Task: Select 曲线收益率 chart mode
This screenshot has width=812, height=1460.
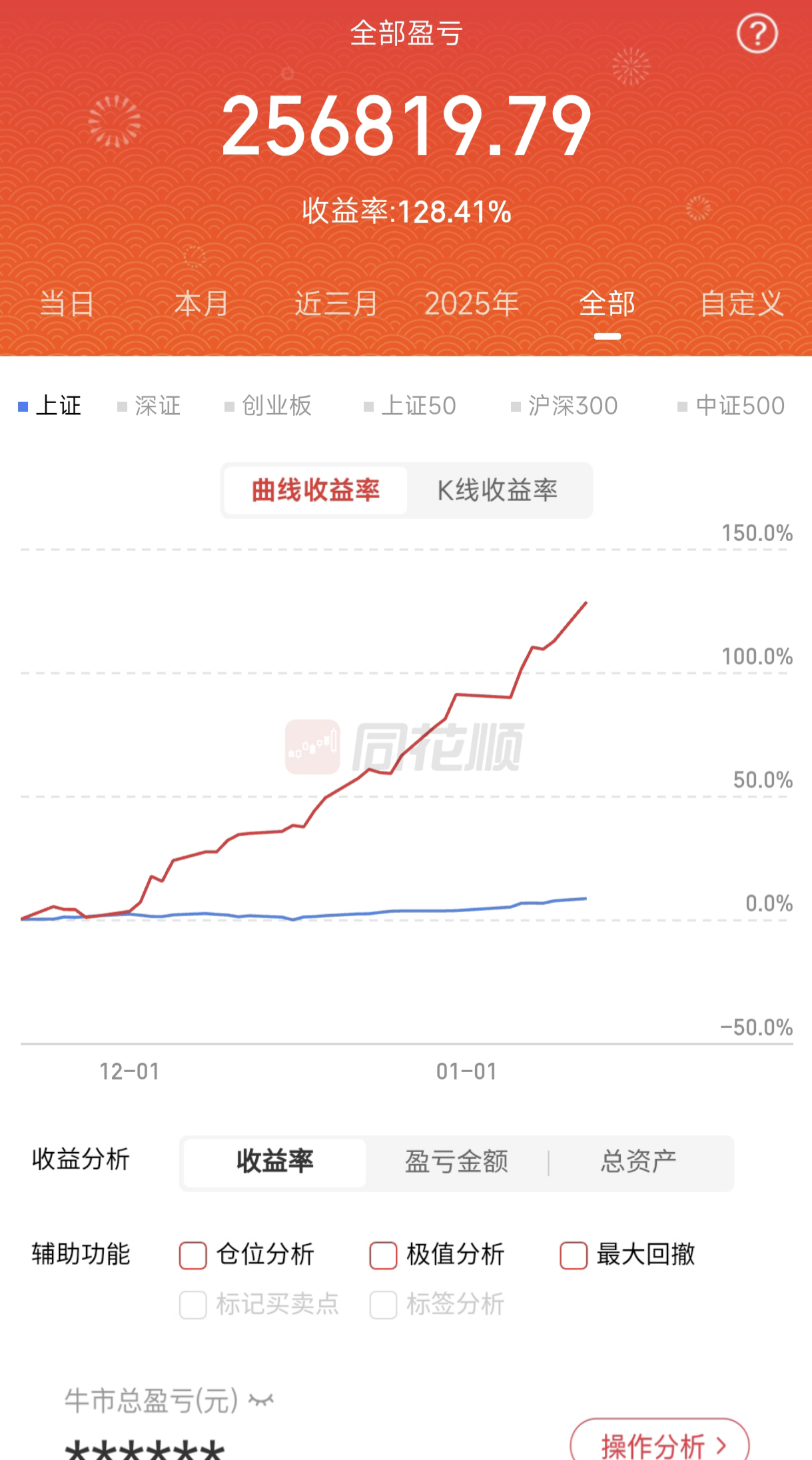Action: coord(316,490)
